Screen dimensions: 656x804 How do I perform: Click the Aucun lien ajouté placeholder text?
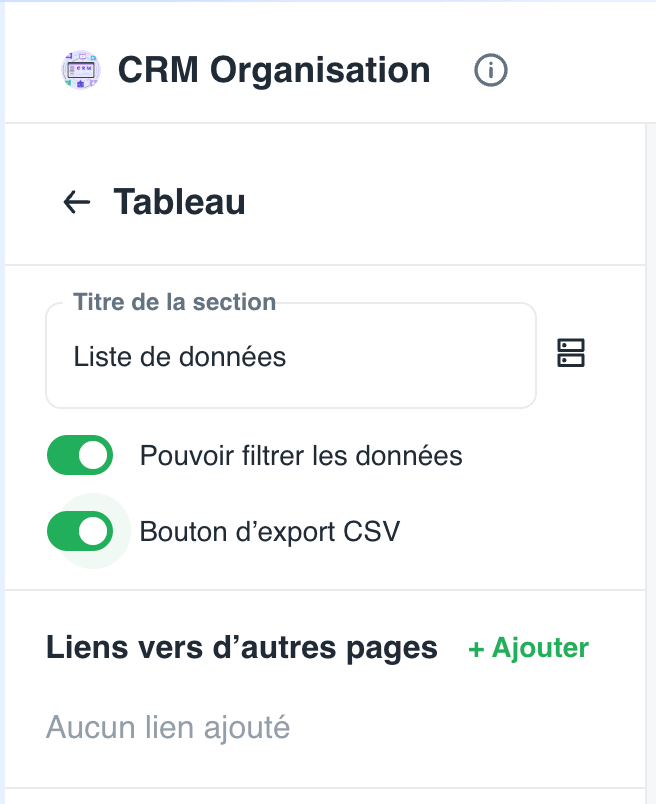point(168,727)
